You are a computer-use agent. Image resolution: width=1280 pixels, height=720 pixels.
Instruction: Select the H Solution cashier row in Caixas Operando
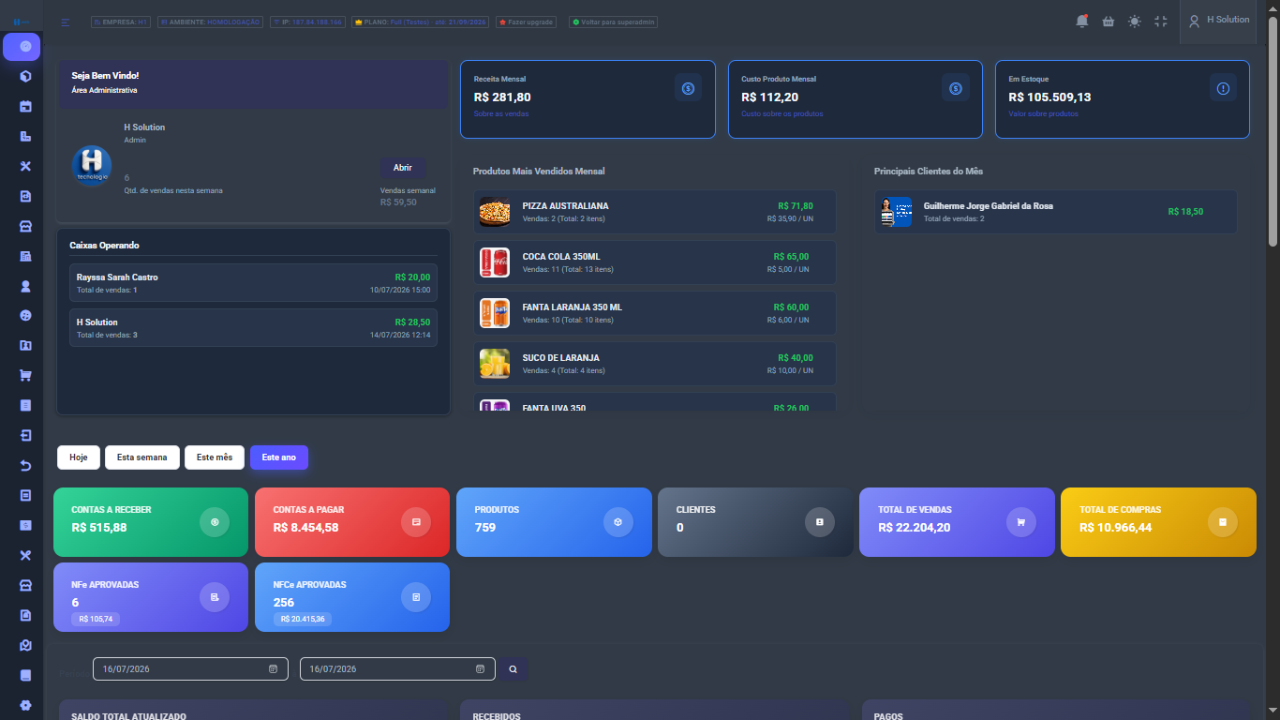click(x=254, y=328)
